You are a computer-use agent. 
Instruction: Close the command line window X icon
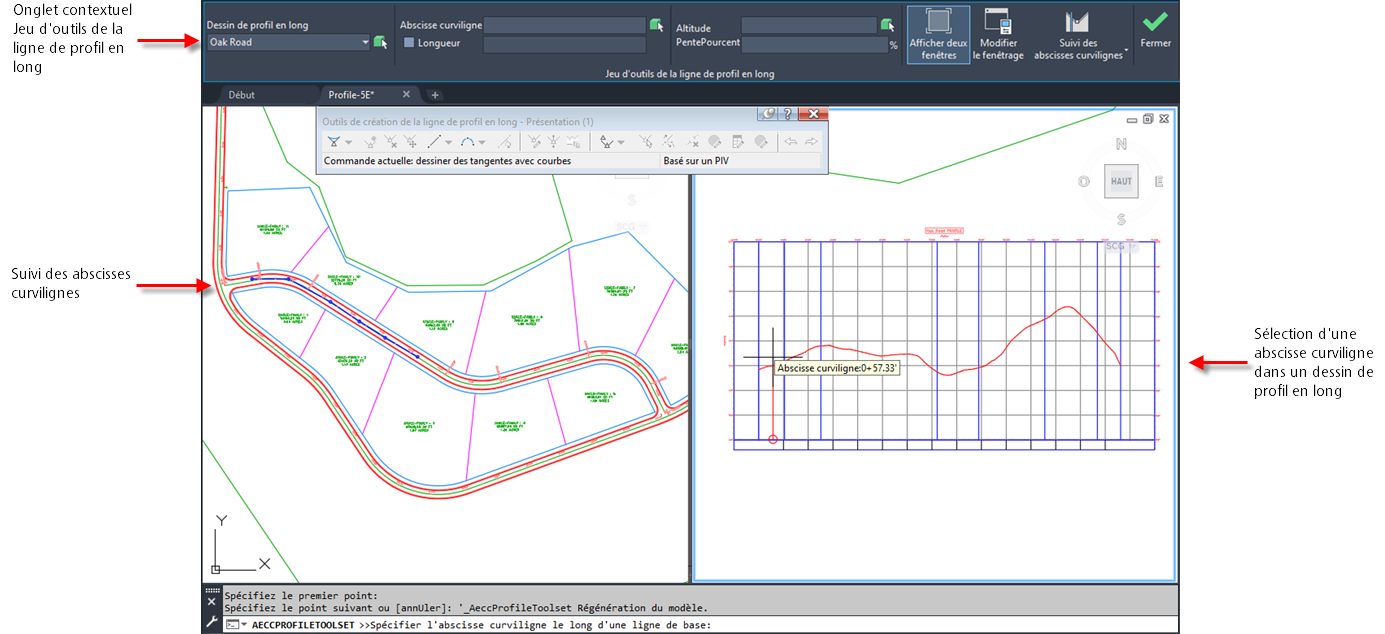pos(211,603)
